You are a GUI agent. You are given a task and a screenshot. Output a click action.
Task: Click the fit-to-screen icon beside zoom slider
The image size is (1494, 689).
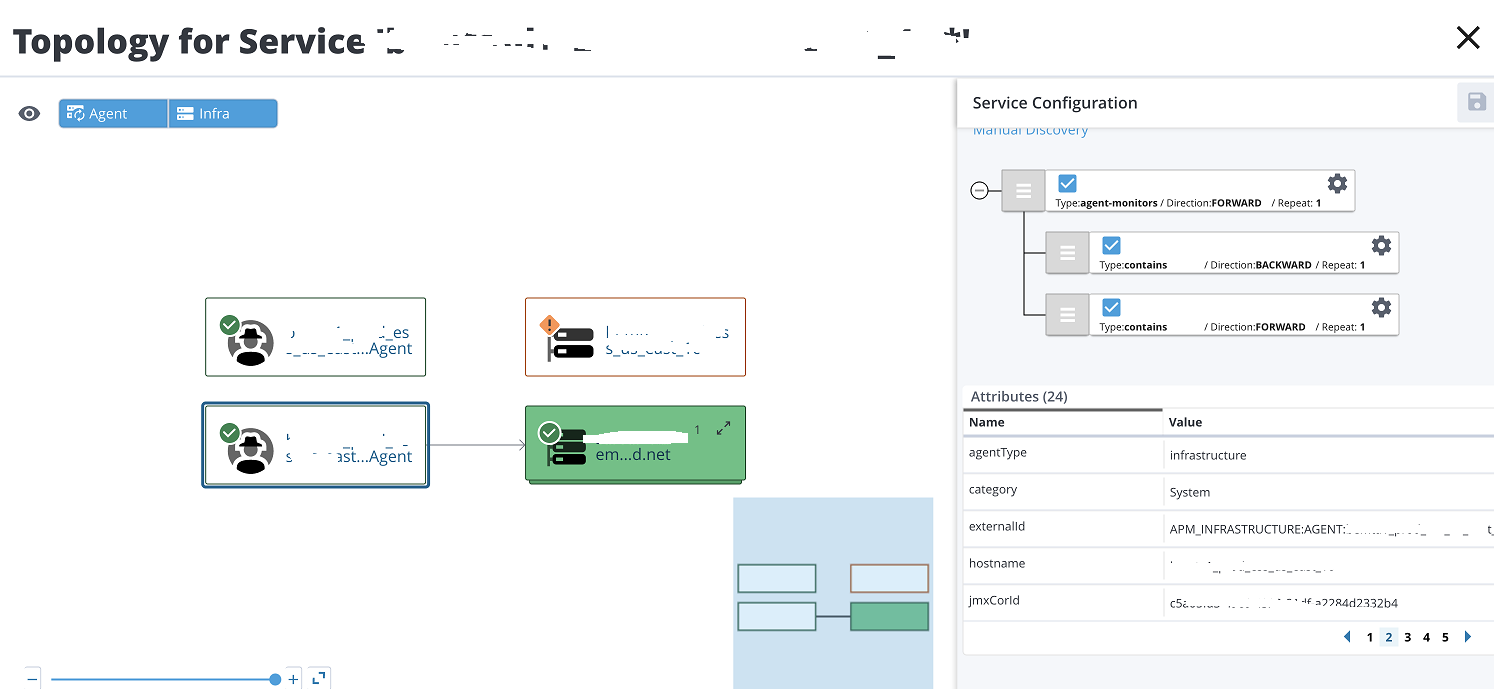click(319, 678)
